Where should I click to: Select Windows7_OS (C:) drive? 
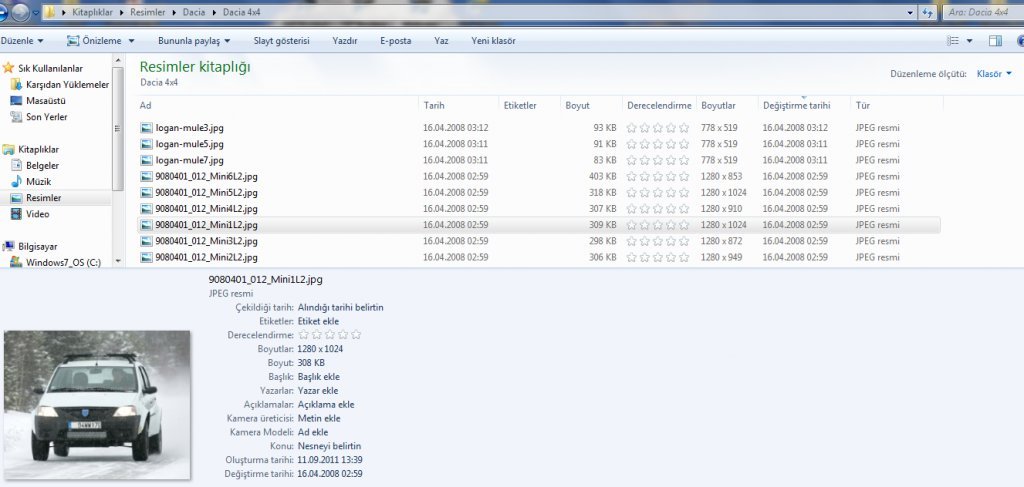tap(63, 262)
